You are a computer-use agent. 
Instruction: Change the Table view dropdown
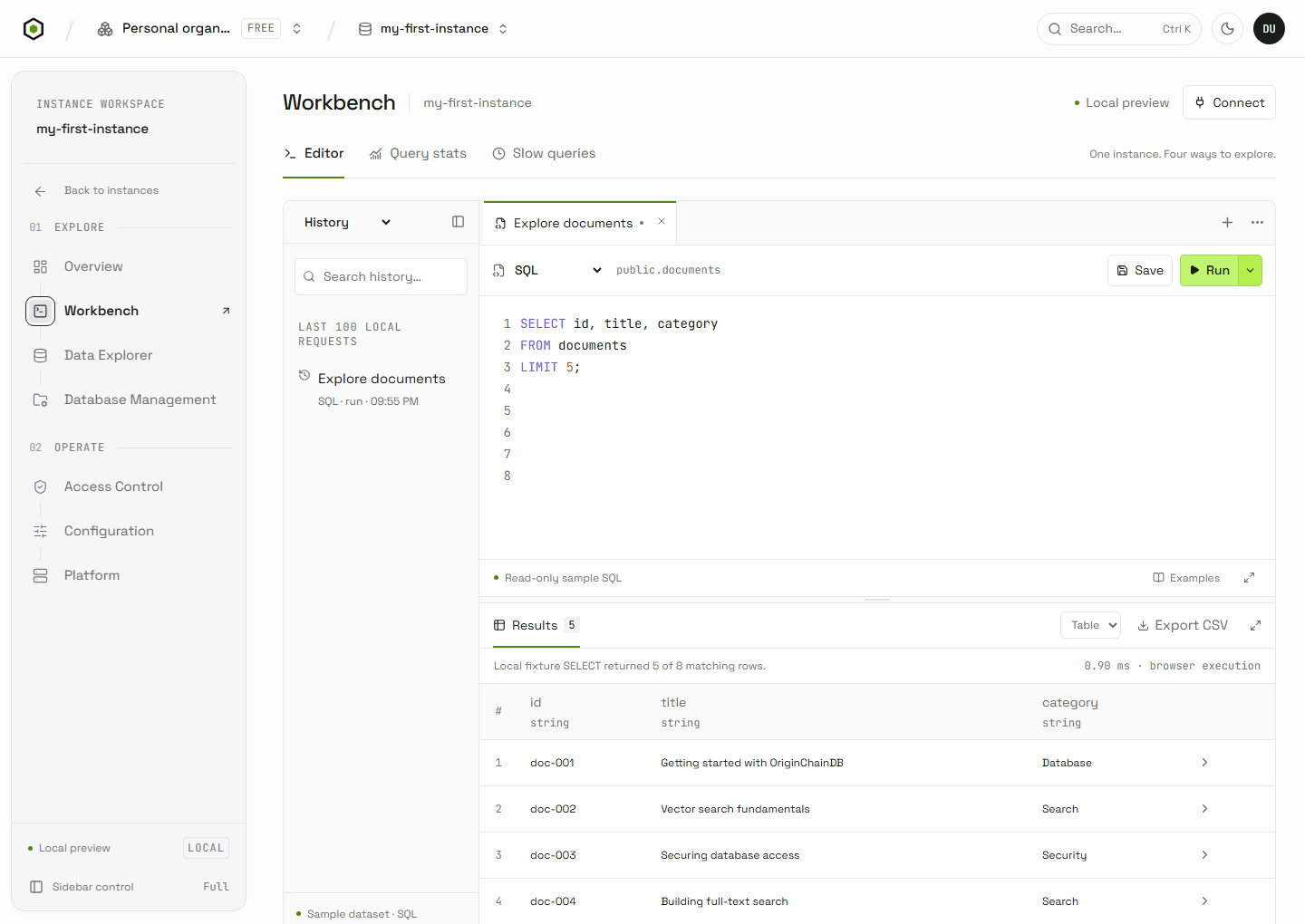[1090, 625]
